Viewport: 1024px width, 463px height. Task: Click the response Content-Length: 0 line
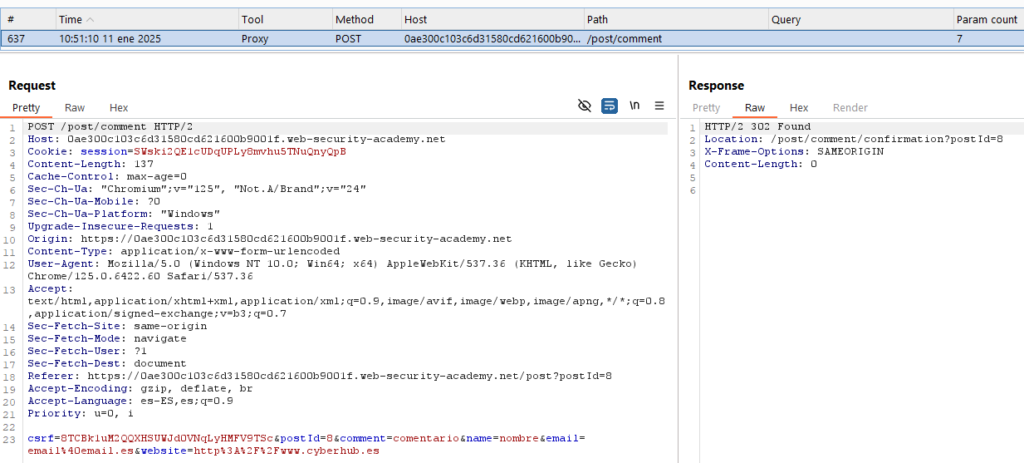[x=760, y=164]
